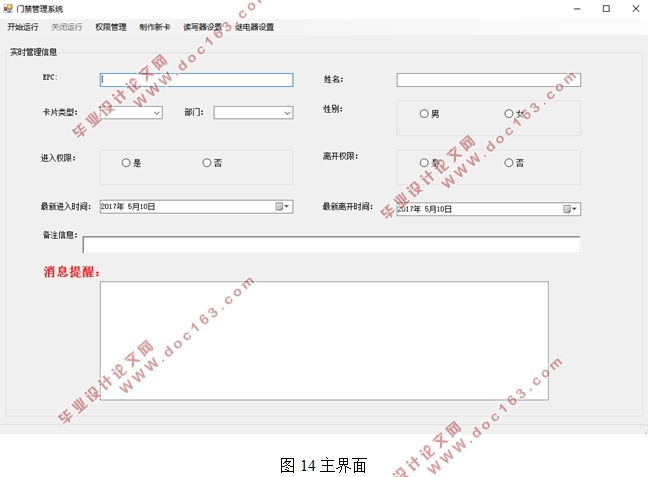Screen dimensions: 648x477
Task: Click the app icon in title bar
Action: click(x=7, y=8)
